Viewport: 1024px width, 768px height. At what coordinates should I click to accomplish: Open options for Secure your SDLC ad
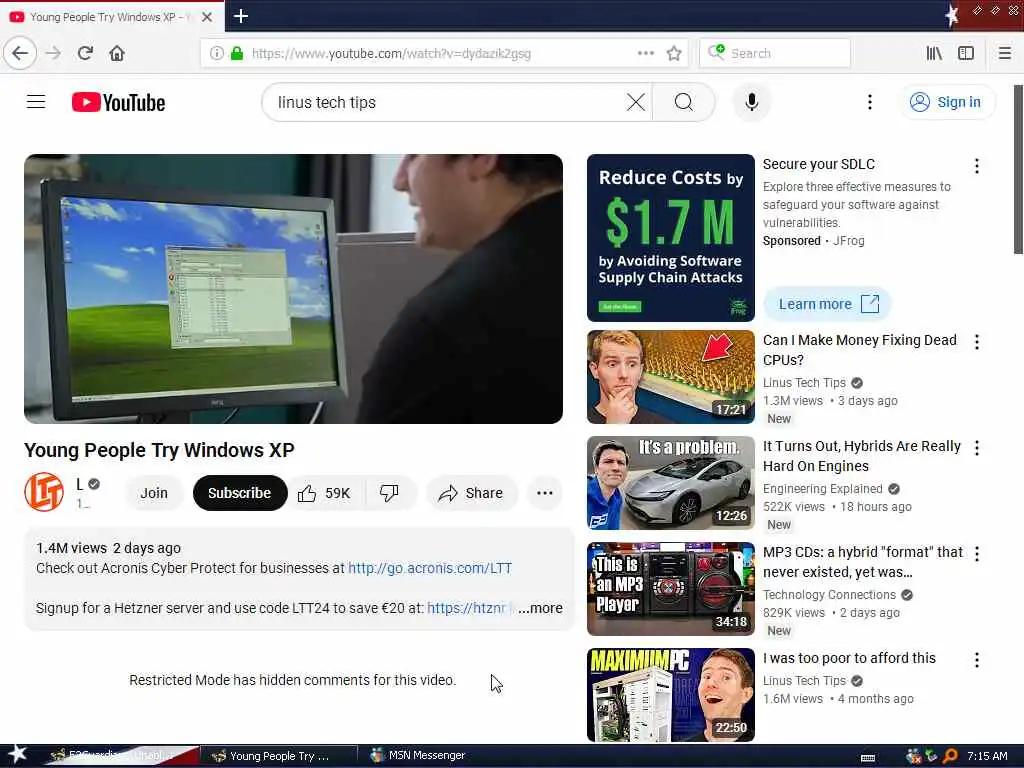(976, 166)
